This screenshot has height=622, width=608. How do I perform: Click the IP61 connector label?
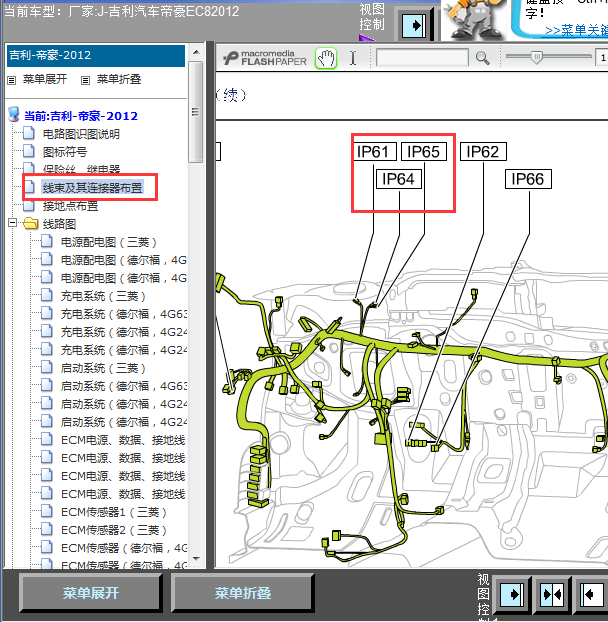[x=372, y=152]
